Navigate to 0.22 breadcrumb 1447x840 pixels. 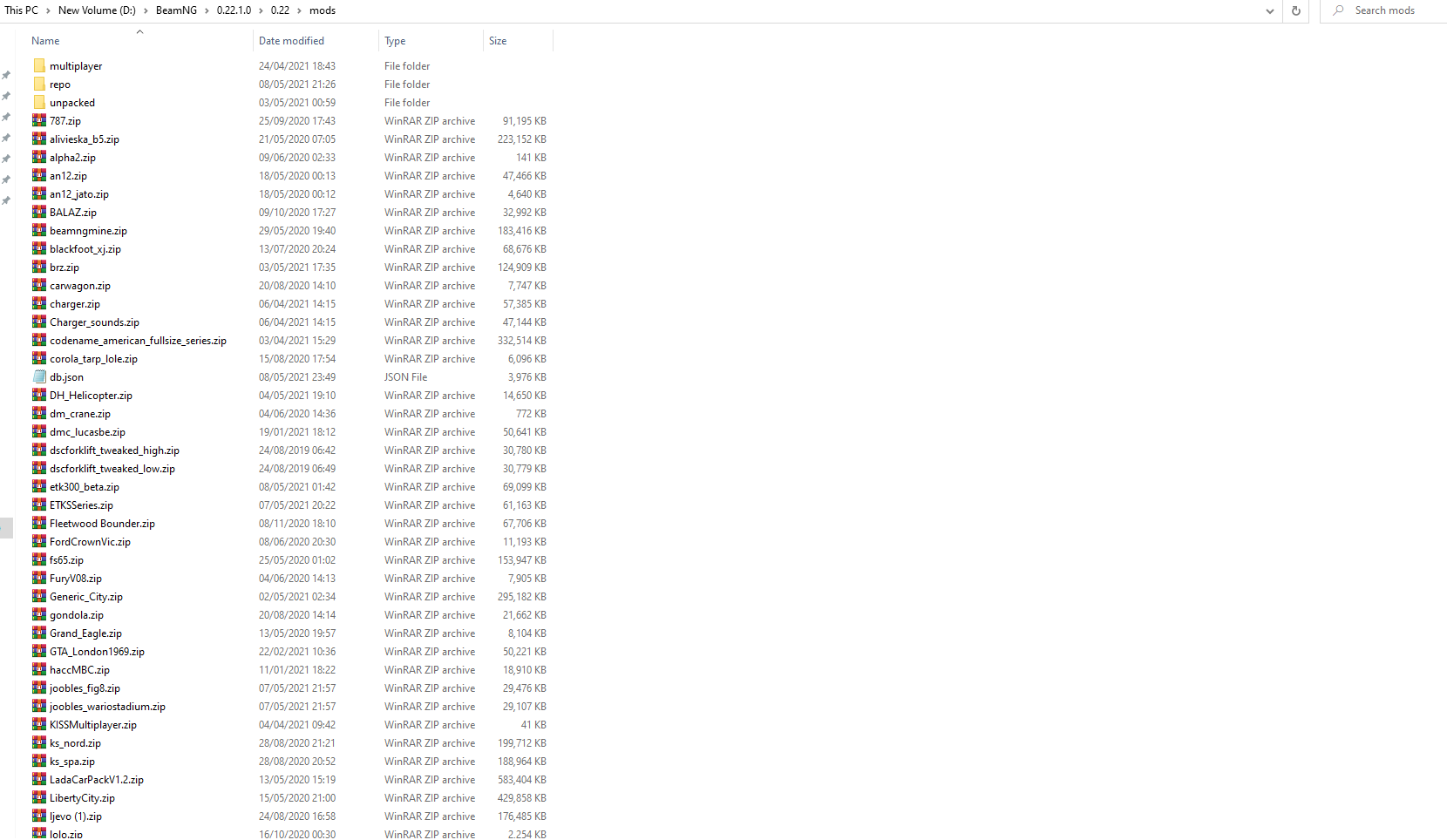coord(280,10)
